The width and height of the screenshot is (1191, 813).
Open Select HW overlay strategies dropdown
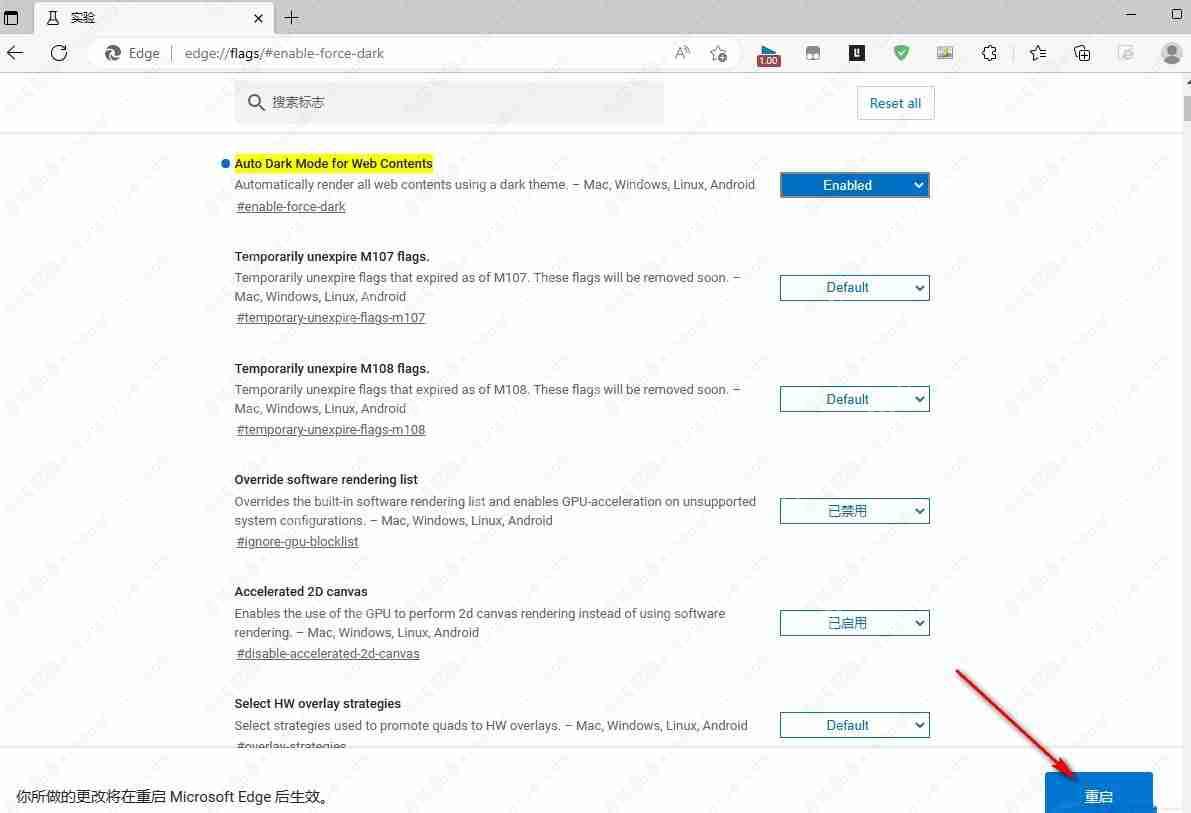point(855,725)
